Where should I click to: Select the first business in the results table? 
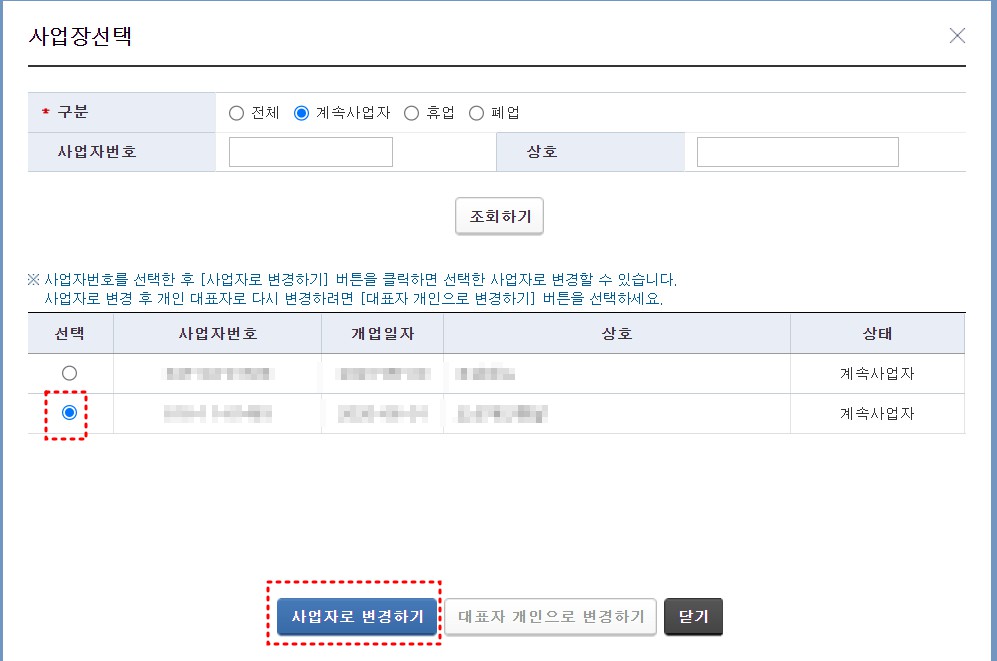[x=67, y=373]
